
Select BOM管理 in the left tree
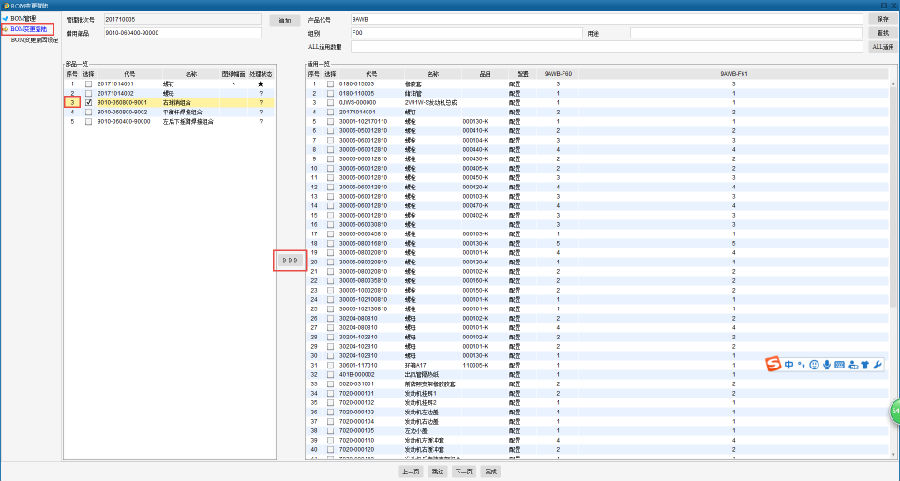(x=24, y=18)
